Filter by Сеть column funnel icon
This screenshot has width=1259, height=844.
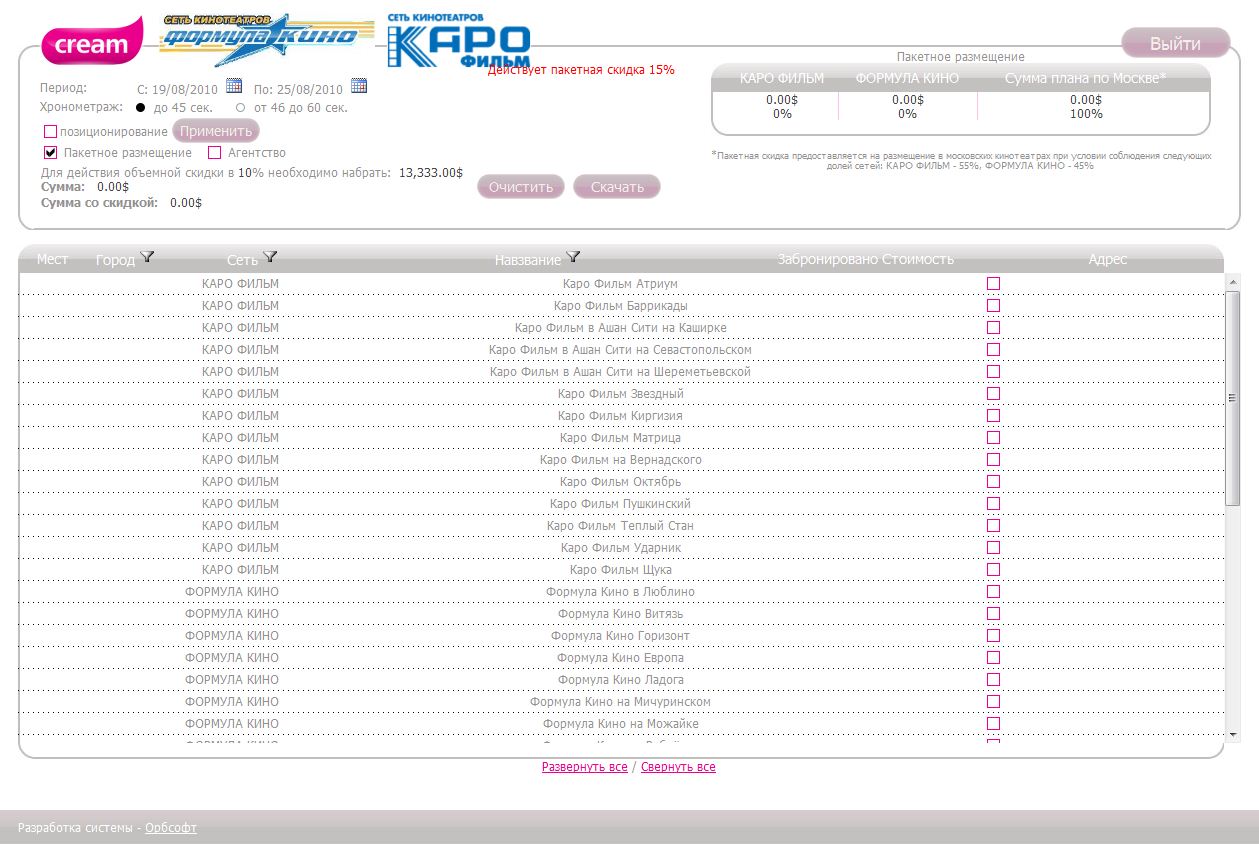click(269, 257)
